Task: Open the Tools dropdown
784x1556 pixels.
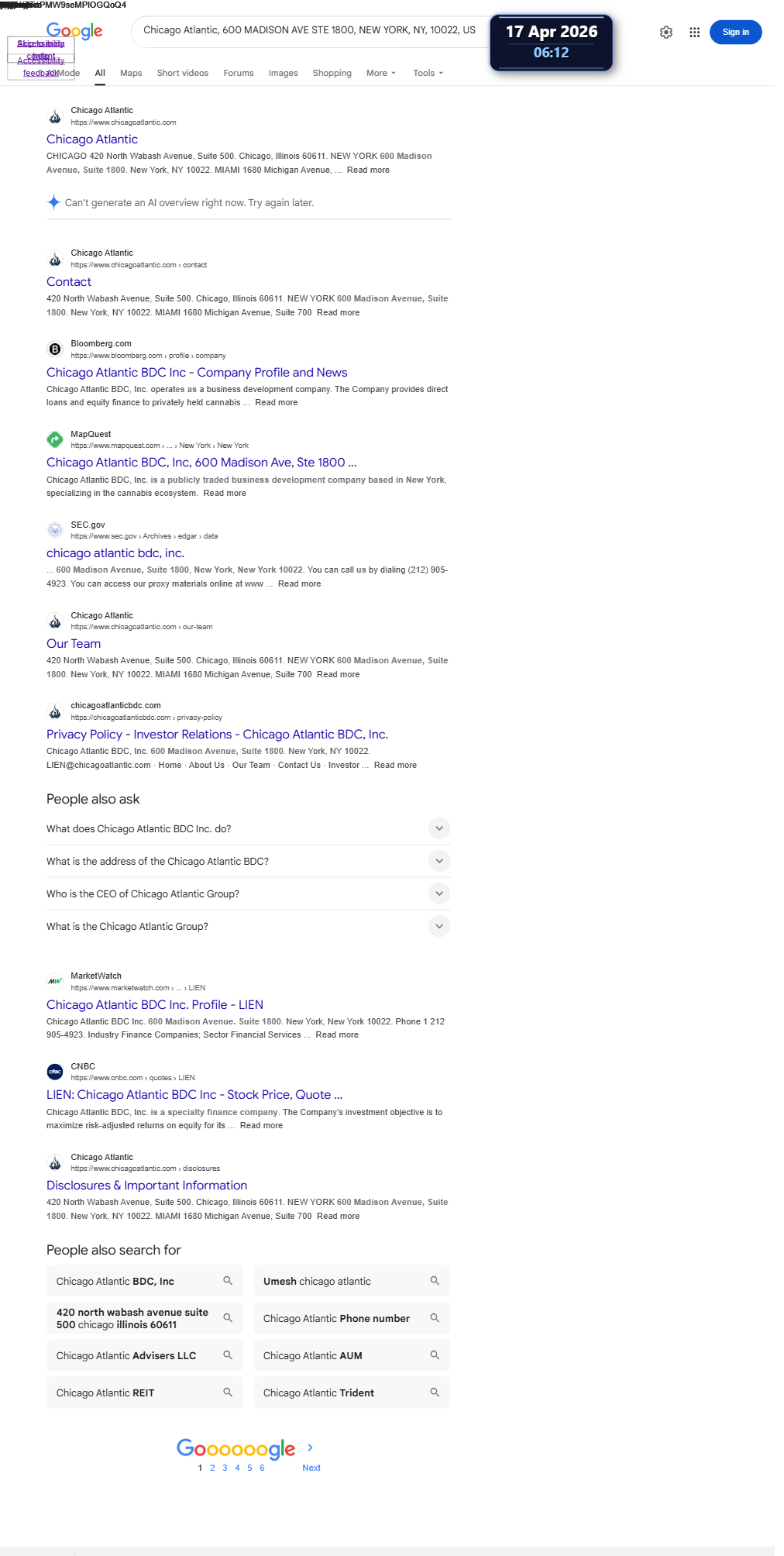Action: pyautogui.click(x=428, y=73)
